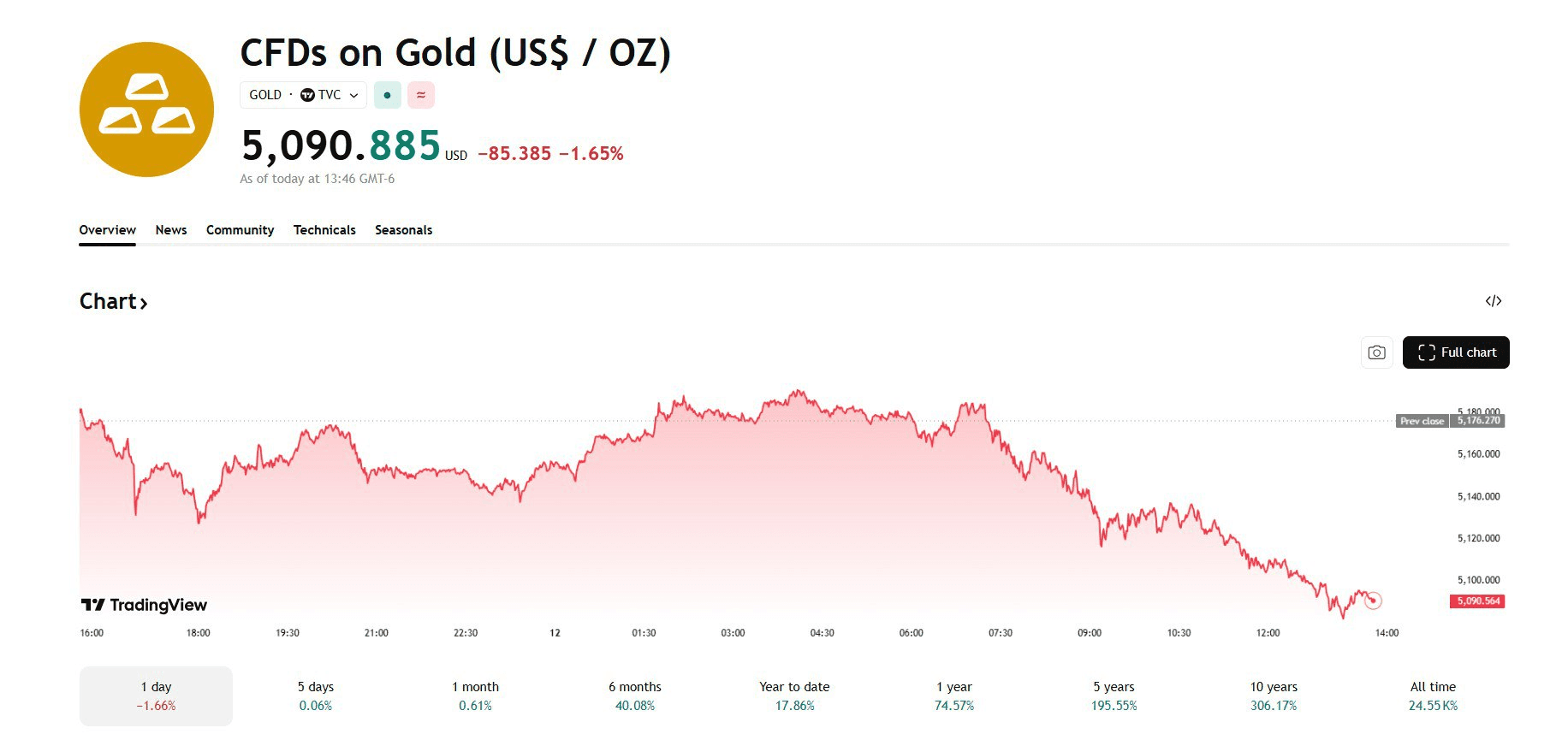Open the embed code icon
1568x740 pixels.
pyautogui.click(x=1494, y=301)
